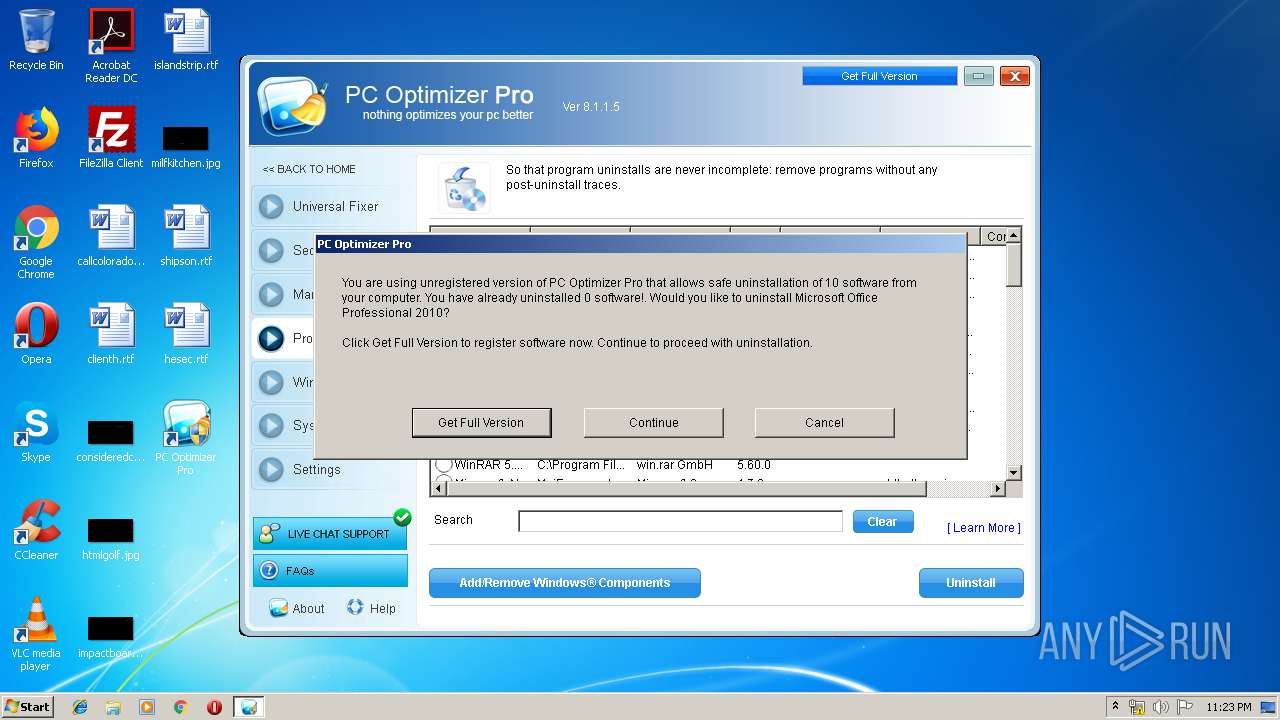Open Windows Explorer taskbar icon
1280x720 pixels.
click(x=113, y=707)
